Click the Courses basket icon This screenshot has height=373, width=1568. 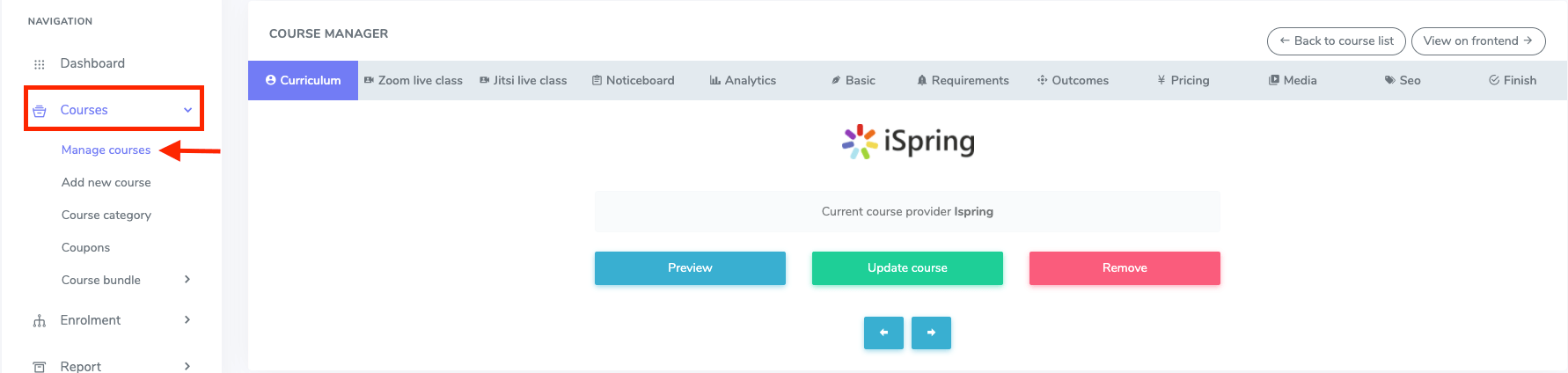click(x=40, y=111)
